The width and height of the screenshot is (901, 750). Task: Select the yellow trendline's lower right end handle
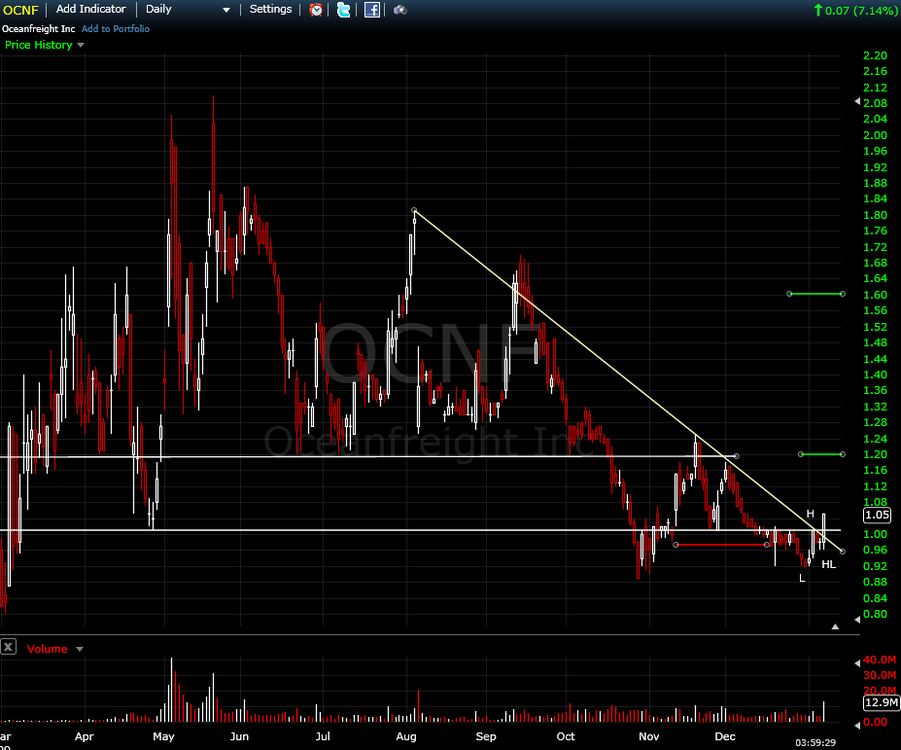[x=842, y=551]
